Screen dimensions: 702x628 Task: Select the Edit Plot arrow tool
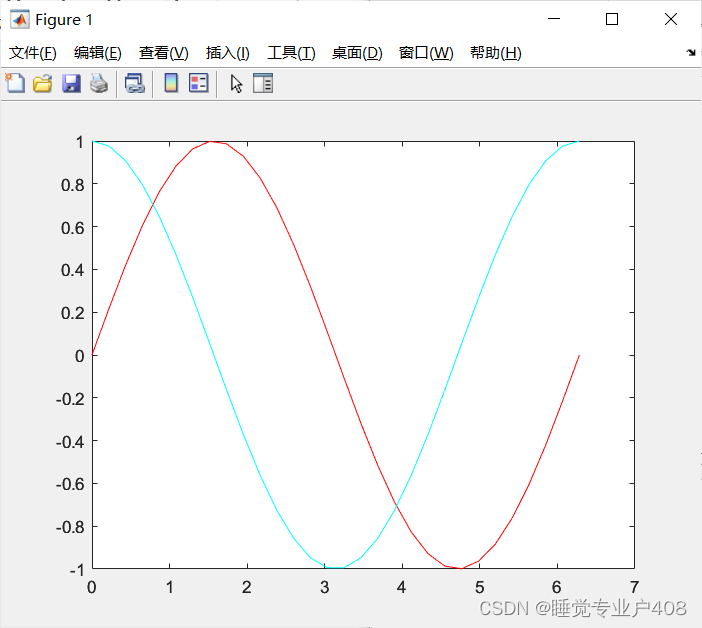point(236,84)
